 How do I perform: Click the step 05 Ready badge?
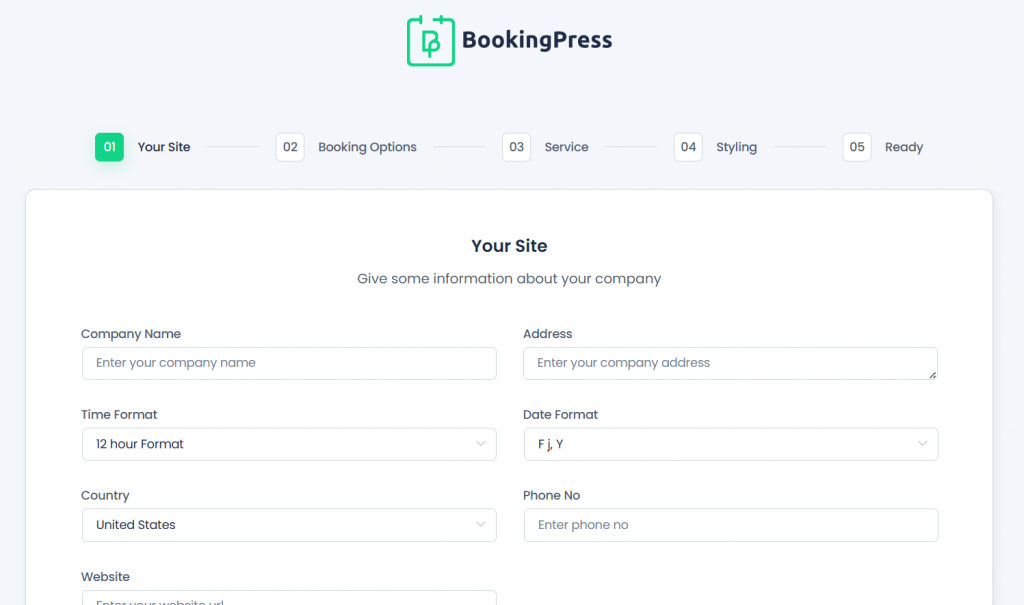point(857,146)
